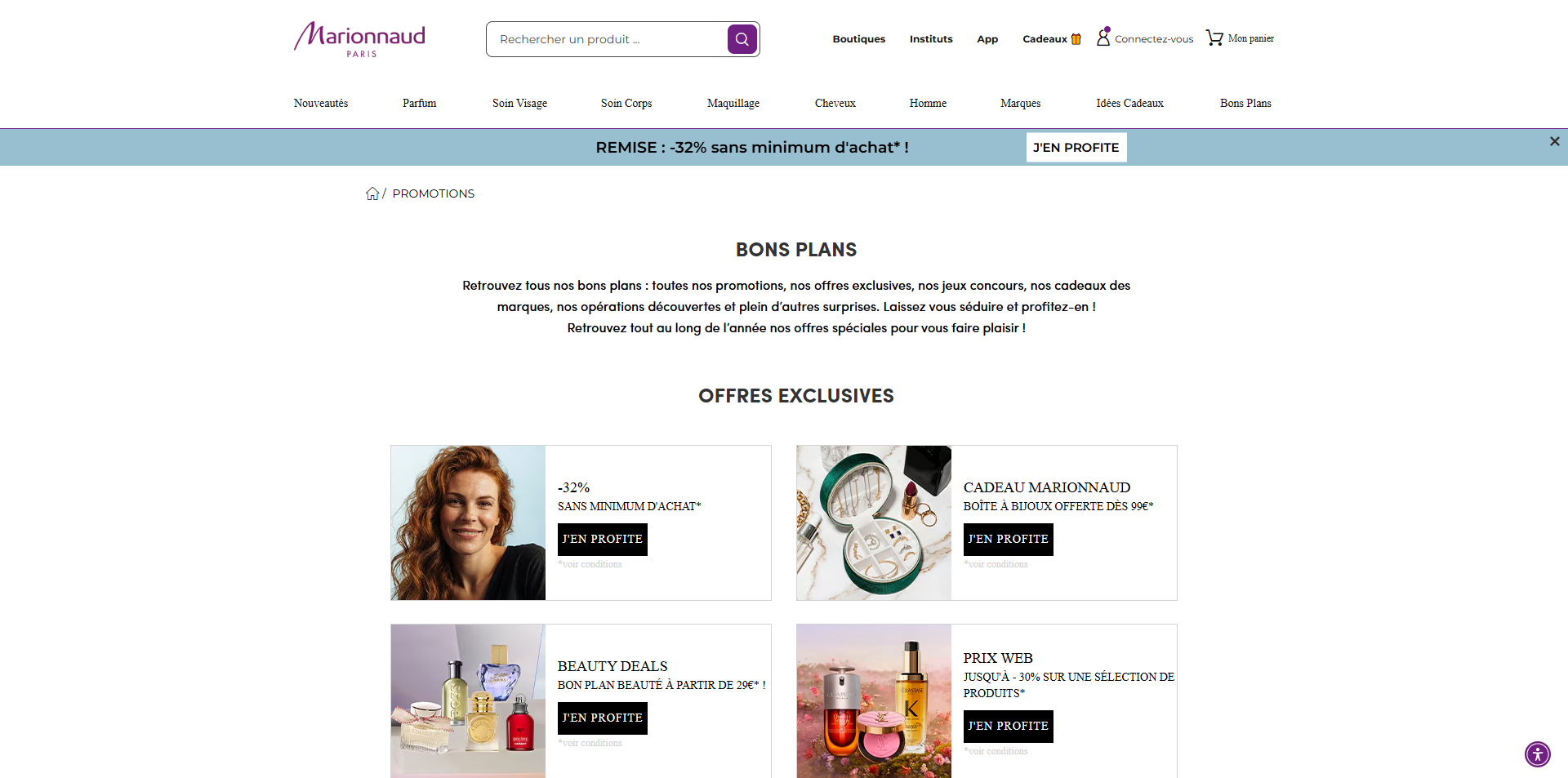This screenshot has height=778, width=1568.
Task: Open the Boutiques link
Action: [859, 39]
